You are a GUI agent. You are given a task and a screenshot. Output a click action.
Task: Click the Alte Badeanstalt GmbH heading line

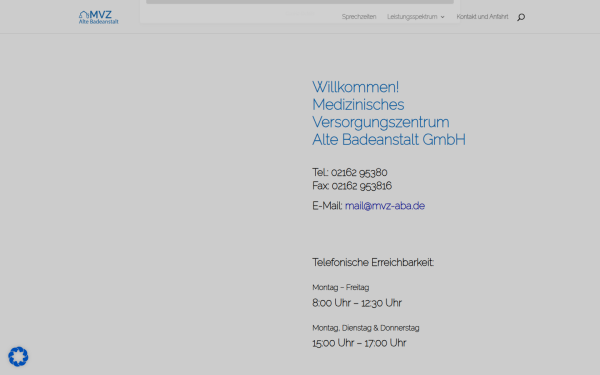click(x=389, y=140)
